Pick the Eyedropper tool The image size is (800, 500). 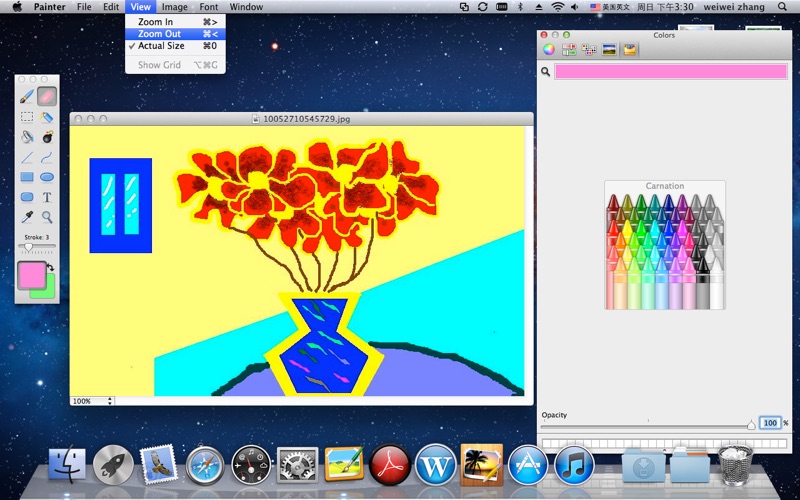(27, 217)
